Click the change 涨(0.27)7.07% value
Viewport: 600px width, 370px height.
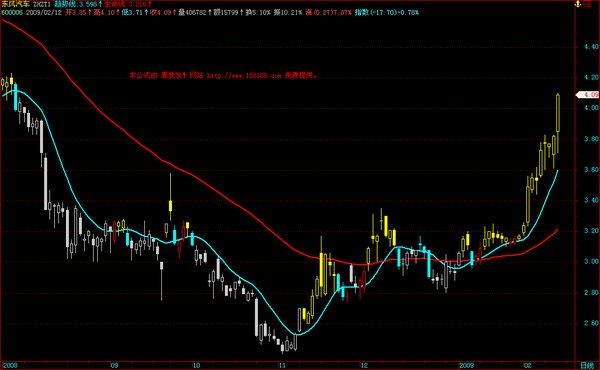tap(328, 13)
